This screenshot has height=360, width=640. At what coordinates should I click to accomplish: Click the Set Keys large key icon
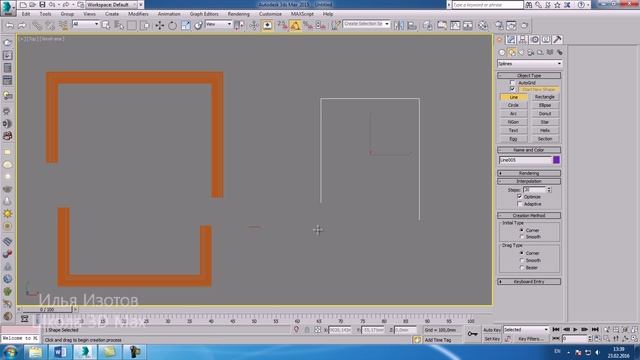[x=472, y=334]
